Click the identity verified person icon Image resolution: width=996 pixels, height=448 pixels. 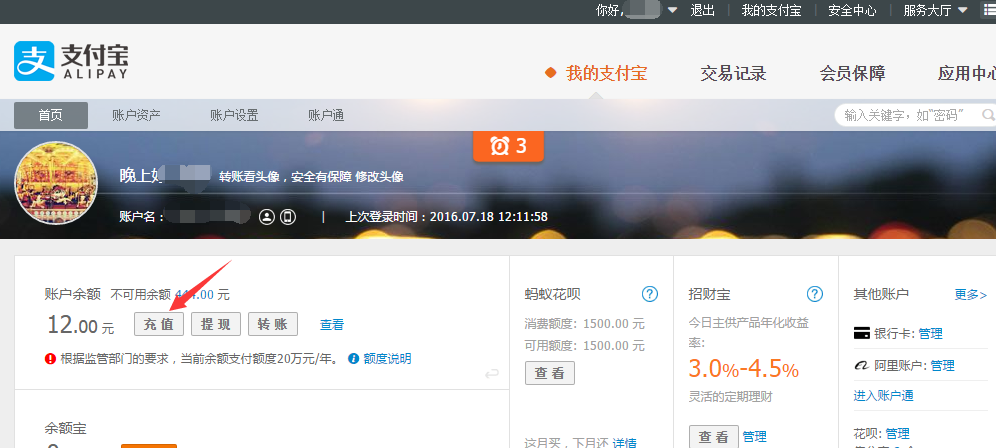[267, 217]
